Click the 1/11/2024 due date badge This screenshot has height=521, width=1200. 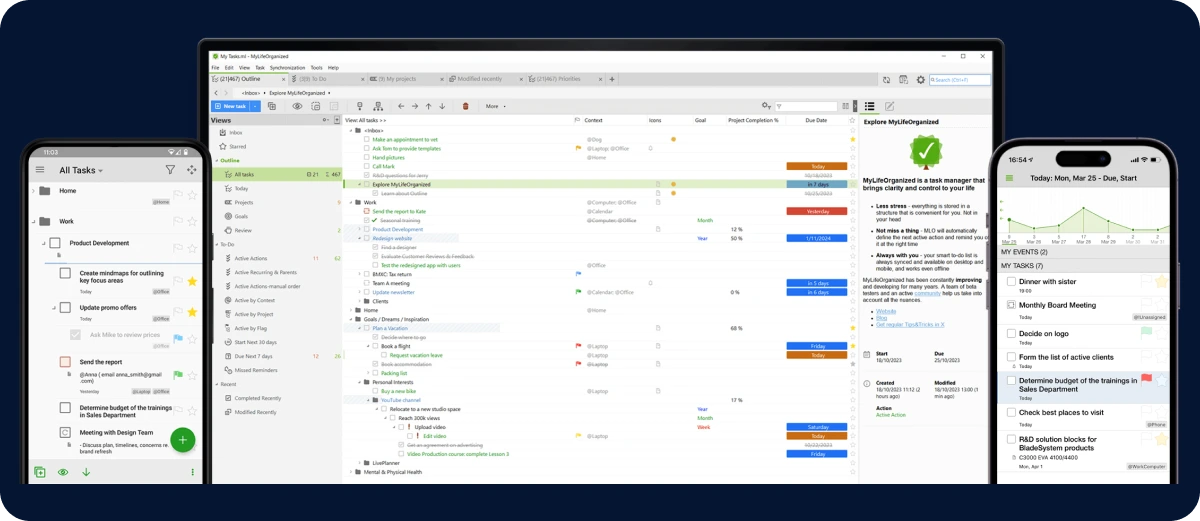[x=817, y=238]
